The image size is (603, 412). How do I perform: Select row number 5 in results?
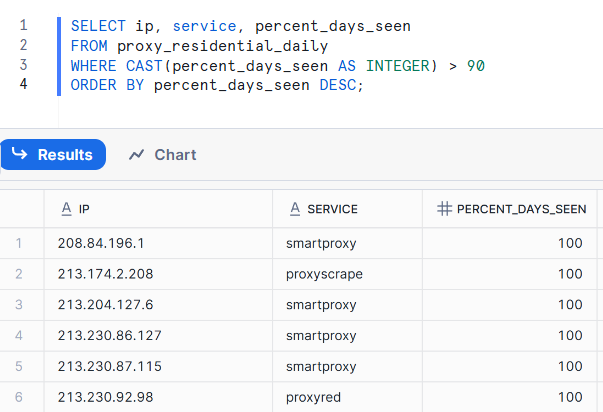tap(18, 366)
